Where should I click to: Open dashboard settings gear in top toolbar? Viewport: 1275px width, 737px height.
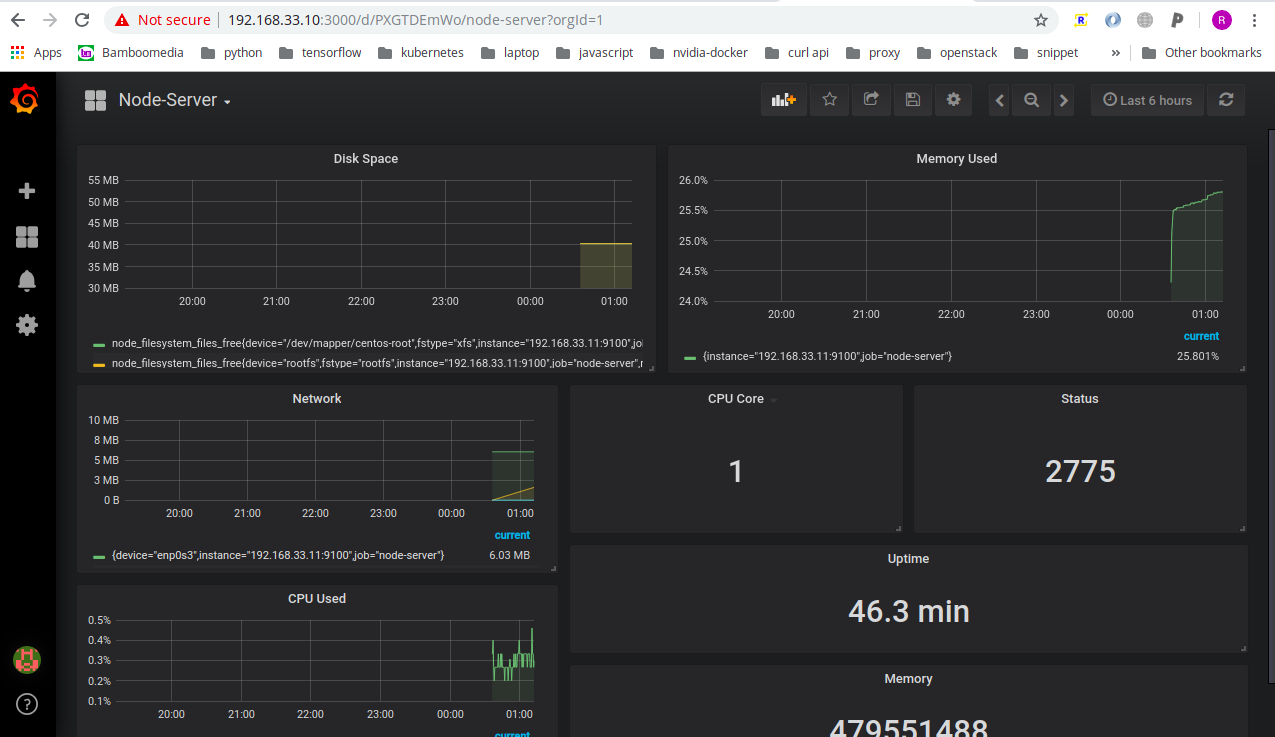click(953, 100)
